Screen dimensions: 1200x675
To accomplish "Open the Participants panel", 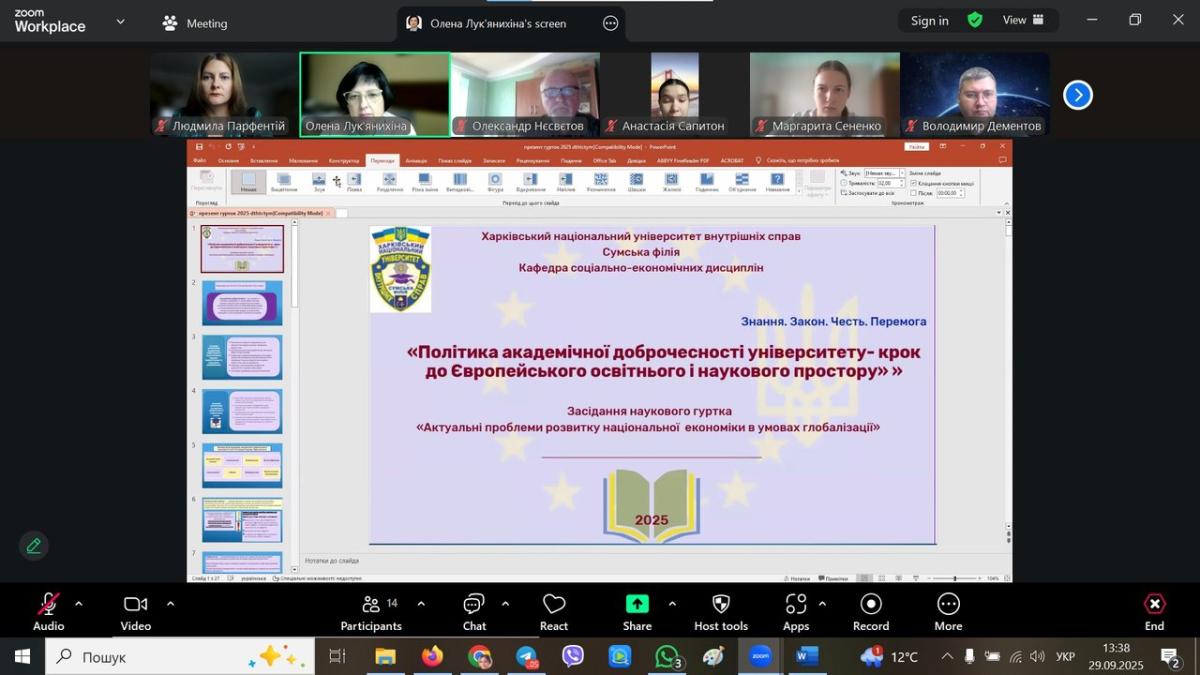I will (x=371, y=605).
